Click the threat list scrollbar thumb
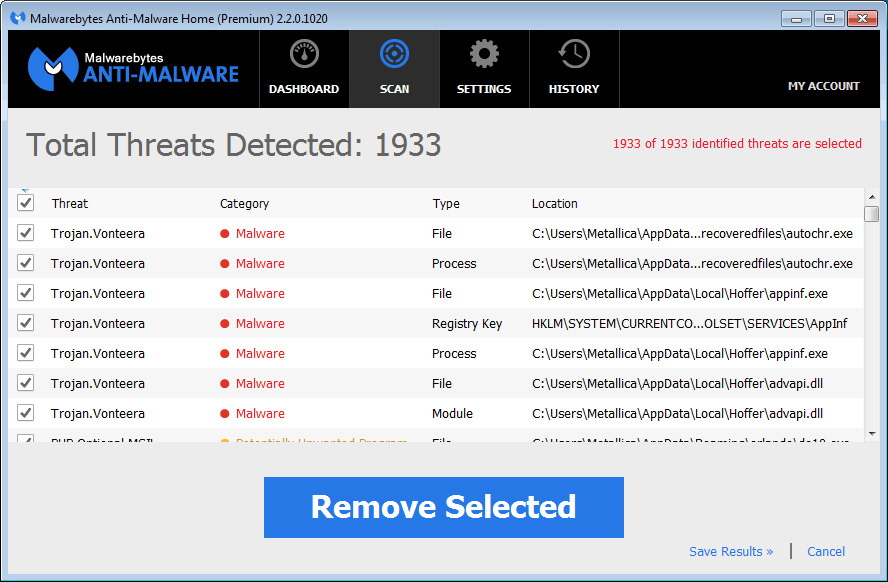Viewport: 888px width, 582px height. pyautogui.click(x=872, y=214)
